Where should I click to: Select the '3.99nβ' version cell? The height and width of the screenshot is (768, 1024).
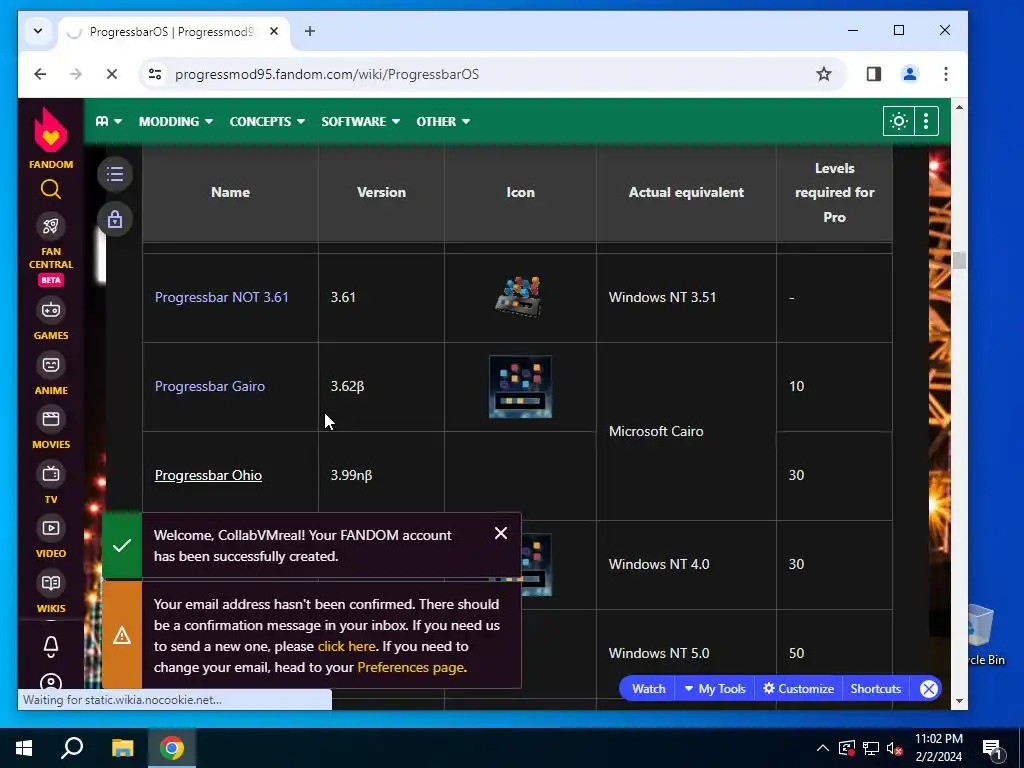[381, 475]
